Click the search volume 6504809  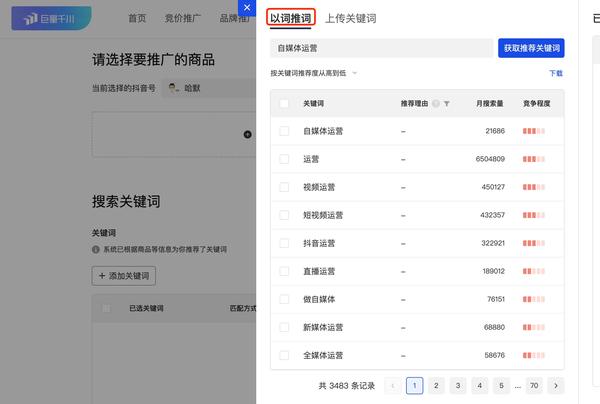coord(490,159)
